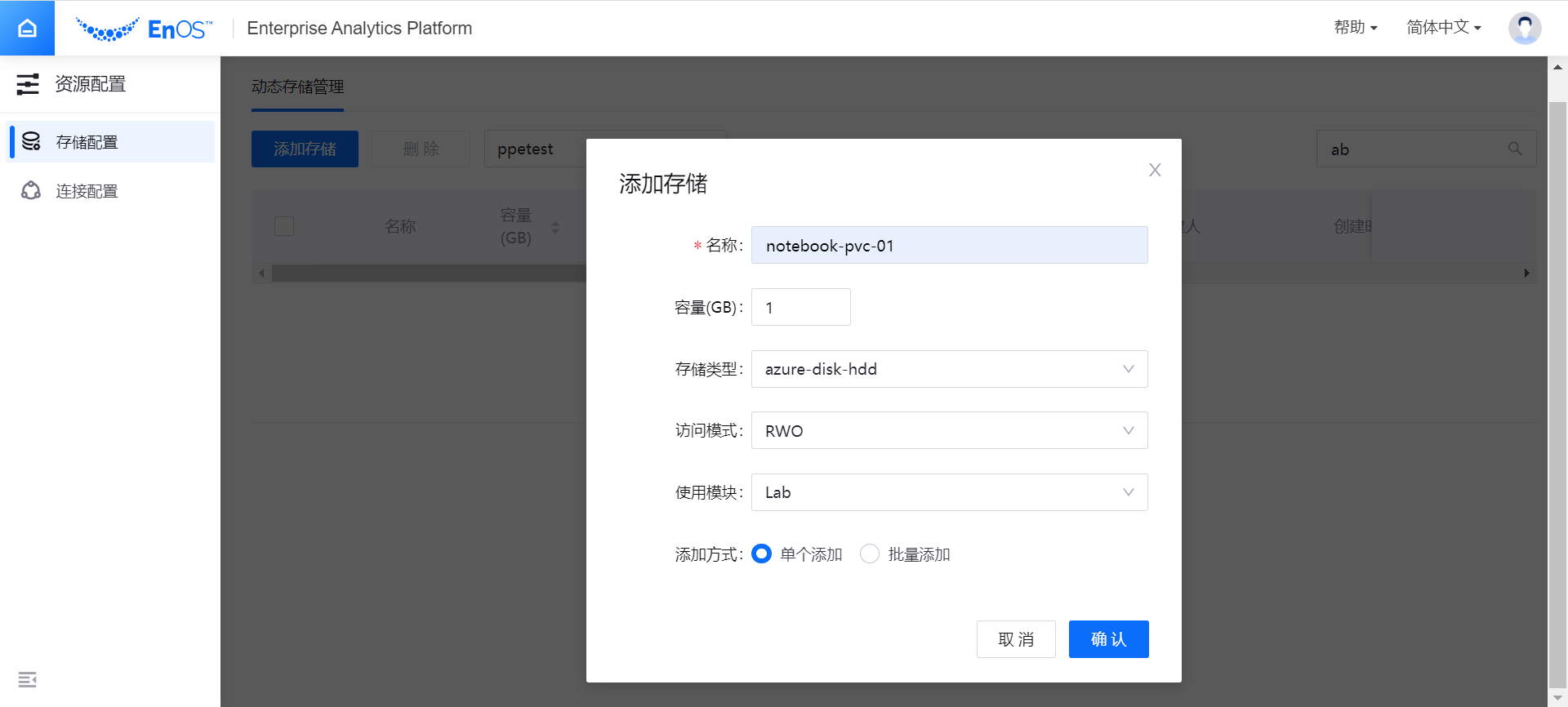This screenshot has width=1568, height=707.
Task: Click the capacity column sort arrows
Action: coord(555,227)
